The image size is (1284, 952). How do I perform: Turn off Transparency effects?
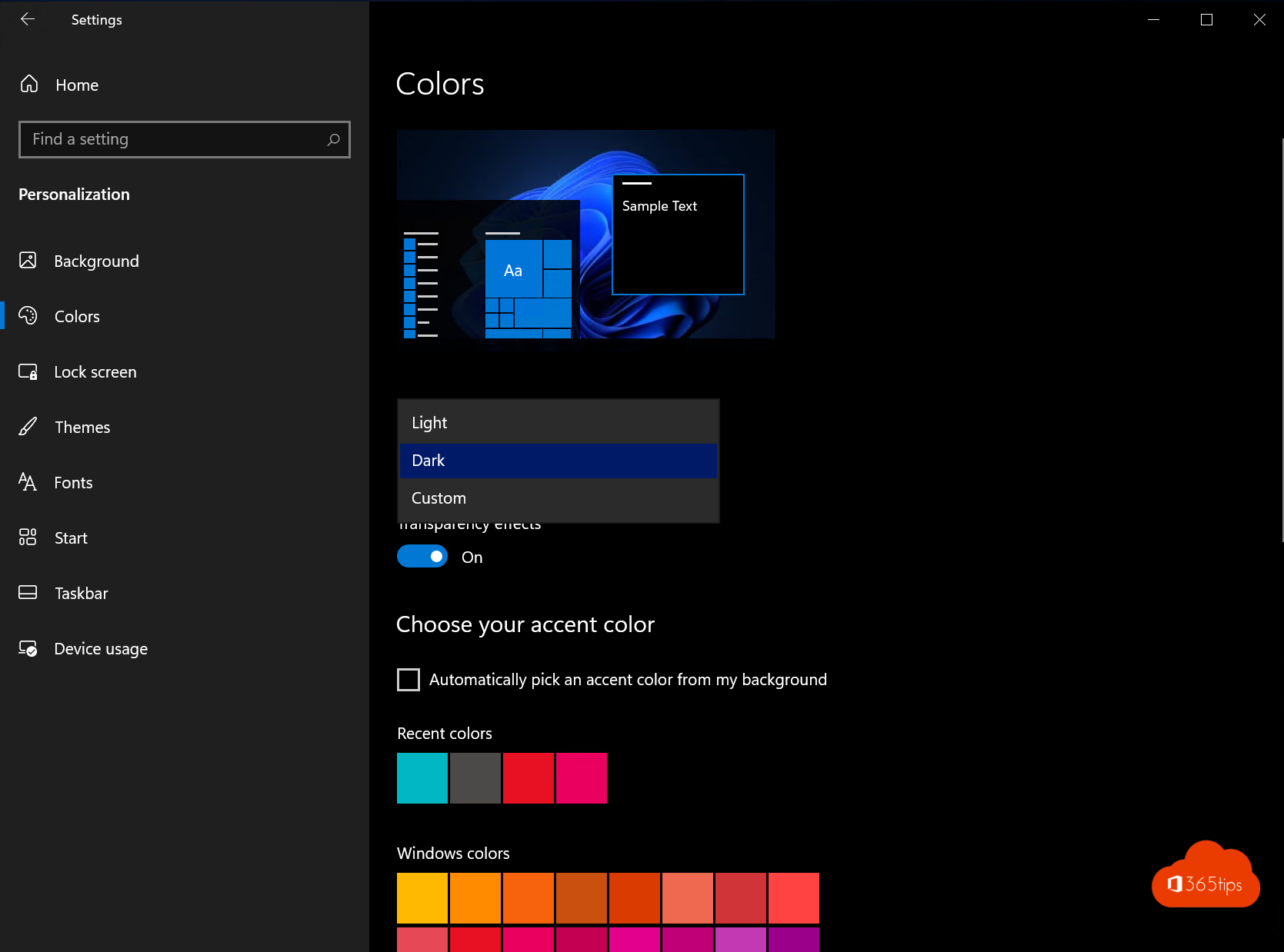click(x=422, y=556)
